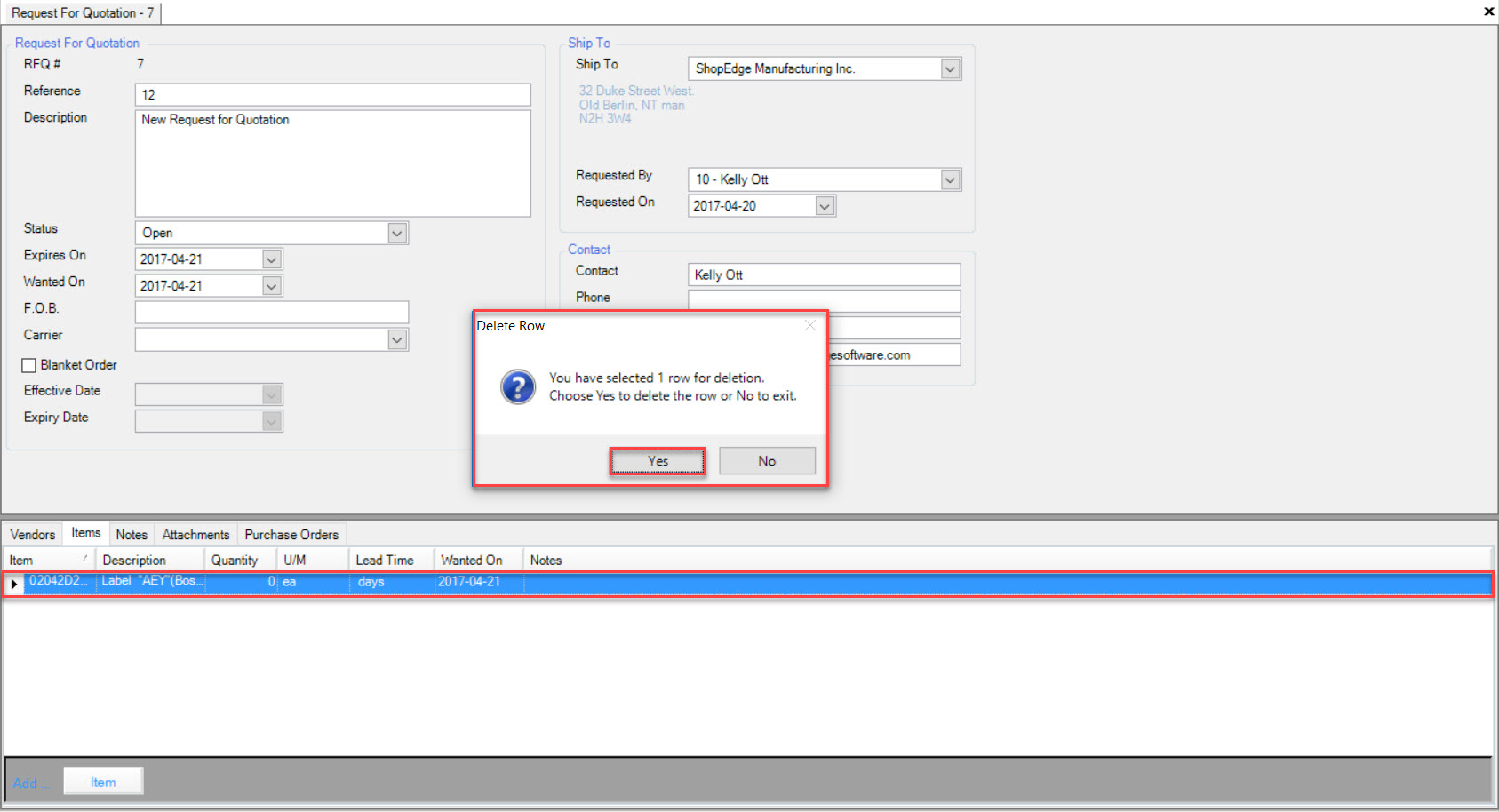Toggle the Blanket Order checkbox
Screen dimensions: 1499x812
coord(29,365)
